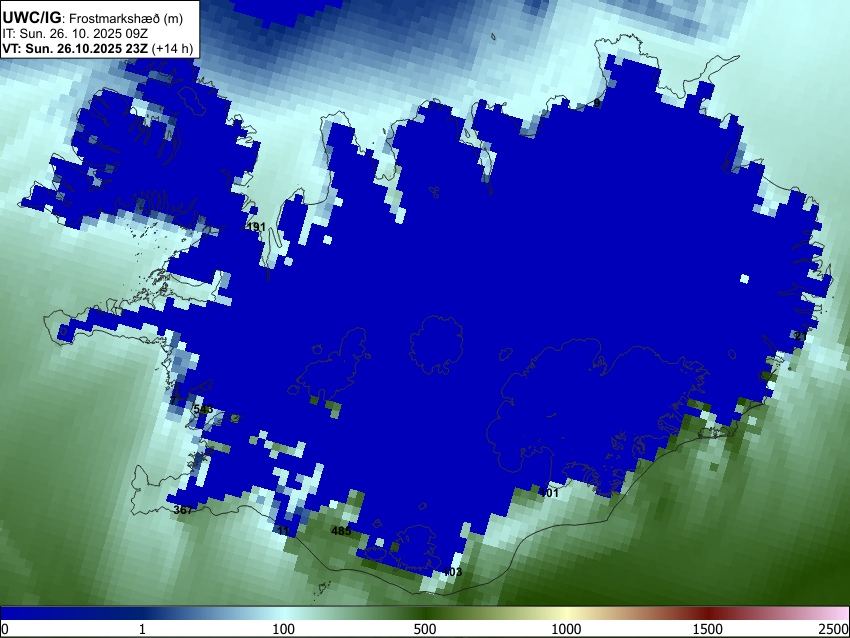The width and height of the screenshot is (850, 638).
Task: Click the station value 367 in the southwest
Action: 183,510
